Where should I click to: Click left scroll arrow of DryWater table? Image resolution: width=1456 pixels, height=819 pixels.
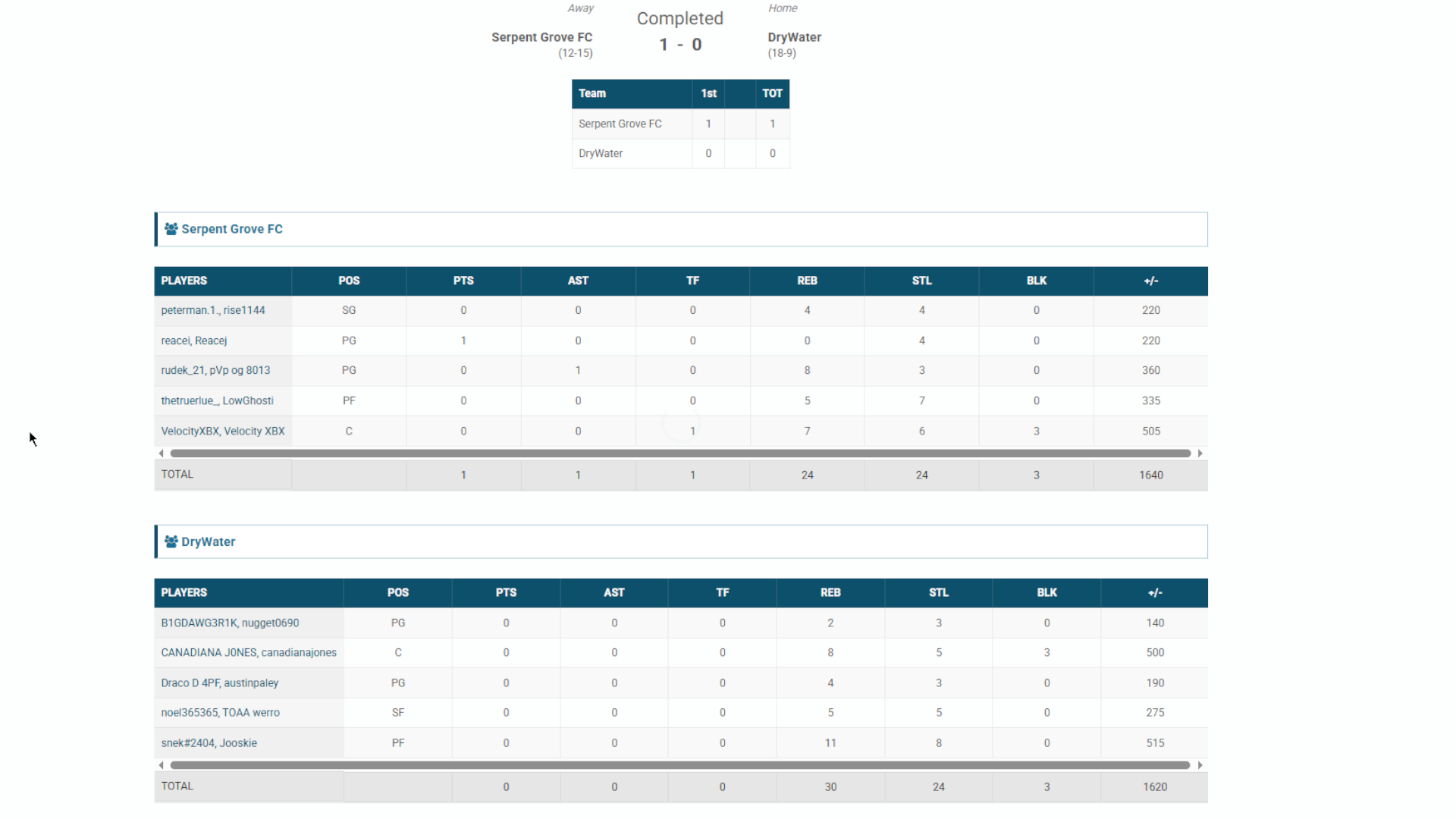click(161, 765)
